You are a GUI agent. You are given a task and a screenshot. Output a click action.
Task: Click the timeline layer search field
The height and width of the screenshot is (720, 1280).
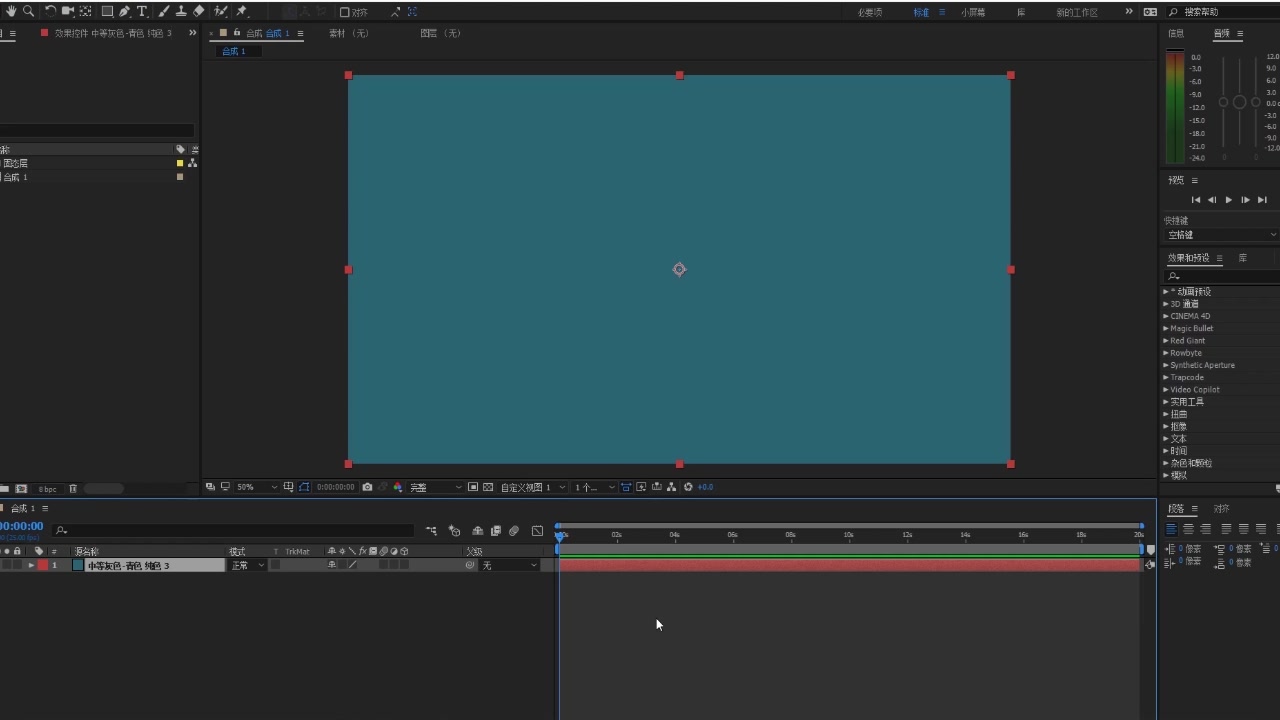(x=233, y=530)
